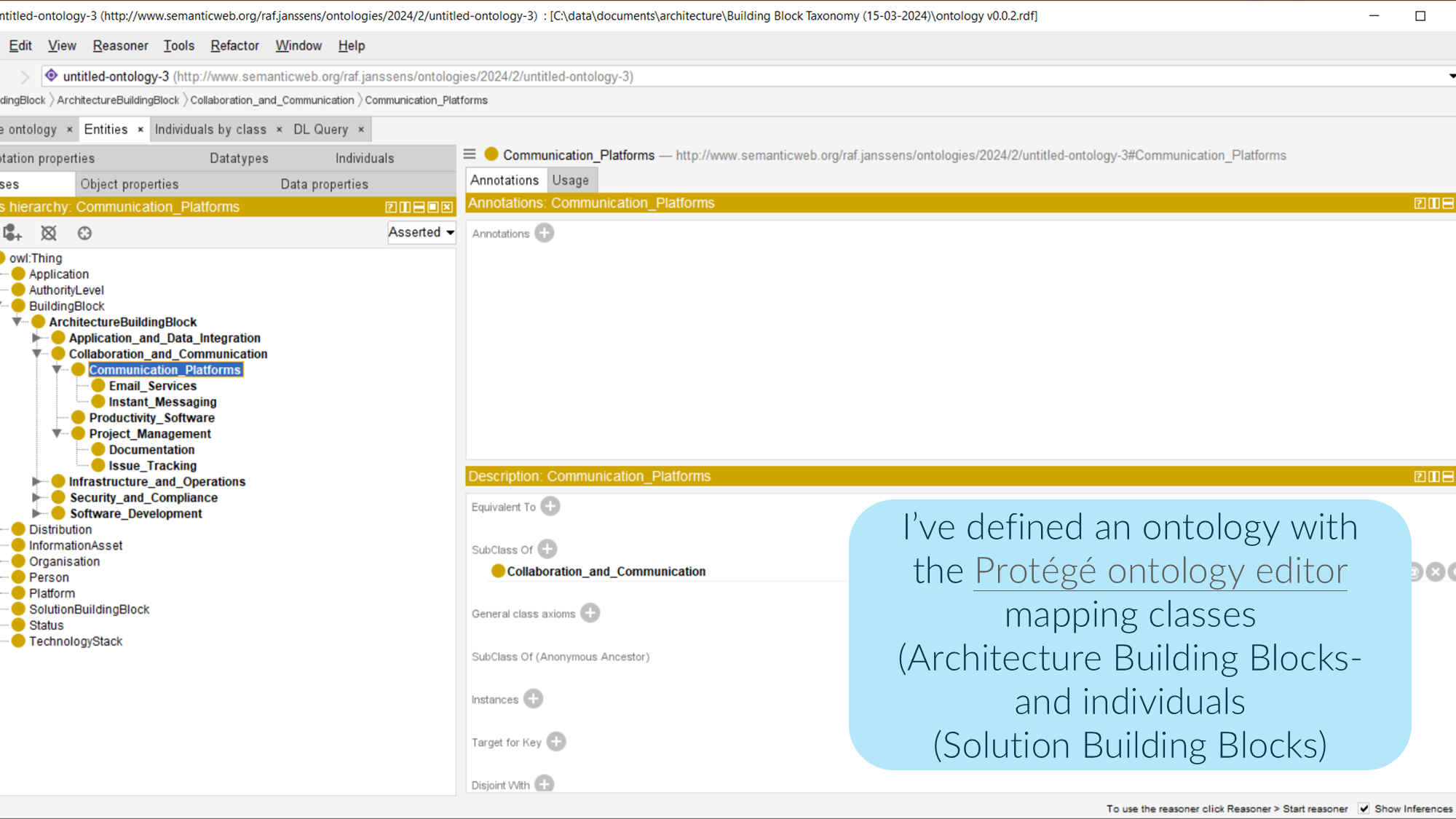Click the add subclass icon in the hierarchy toolbar
Screen dimensions: 1456x819
(12, 233)
